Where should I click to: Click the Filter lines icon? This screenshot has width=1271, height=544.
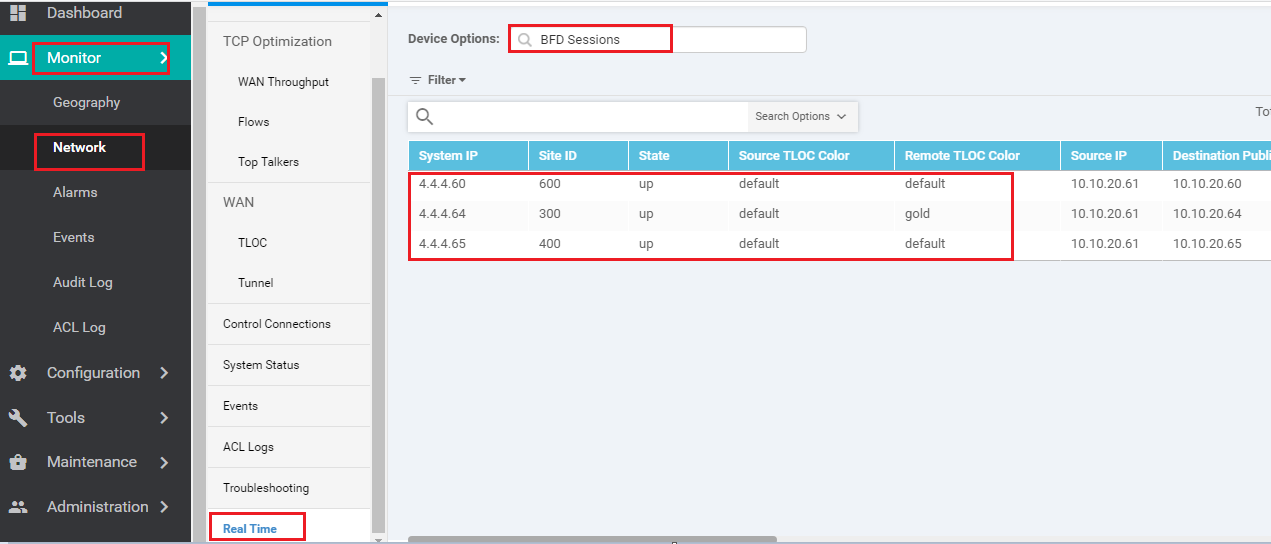(x=415, y=80)
